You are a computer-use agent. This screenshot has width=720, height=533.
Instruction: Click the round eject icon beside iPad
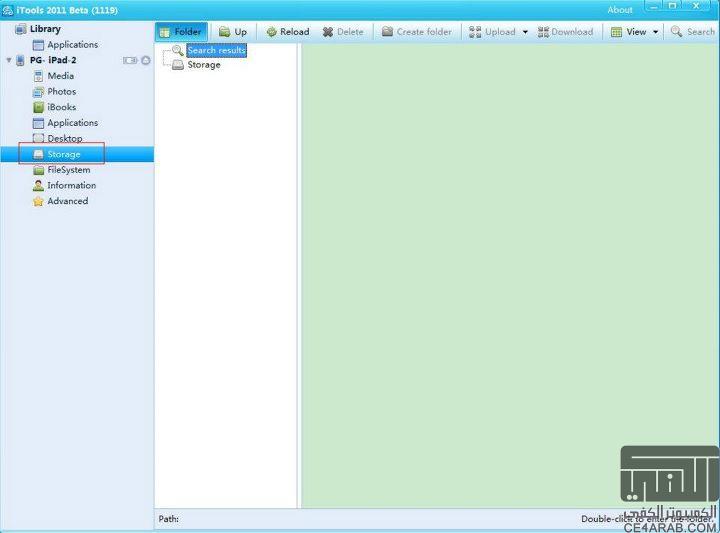click(146, 60)
